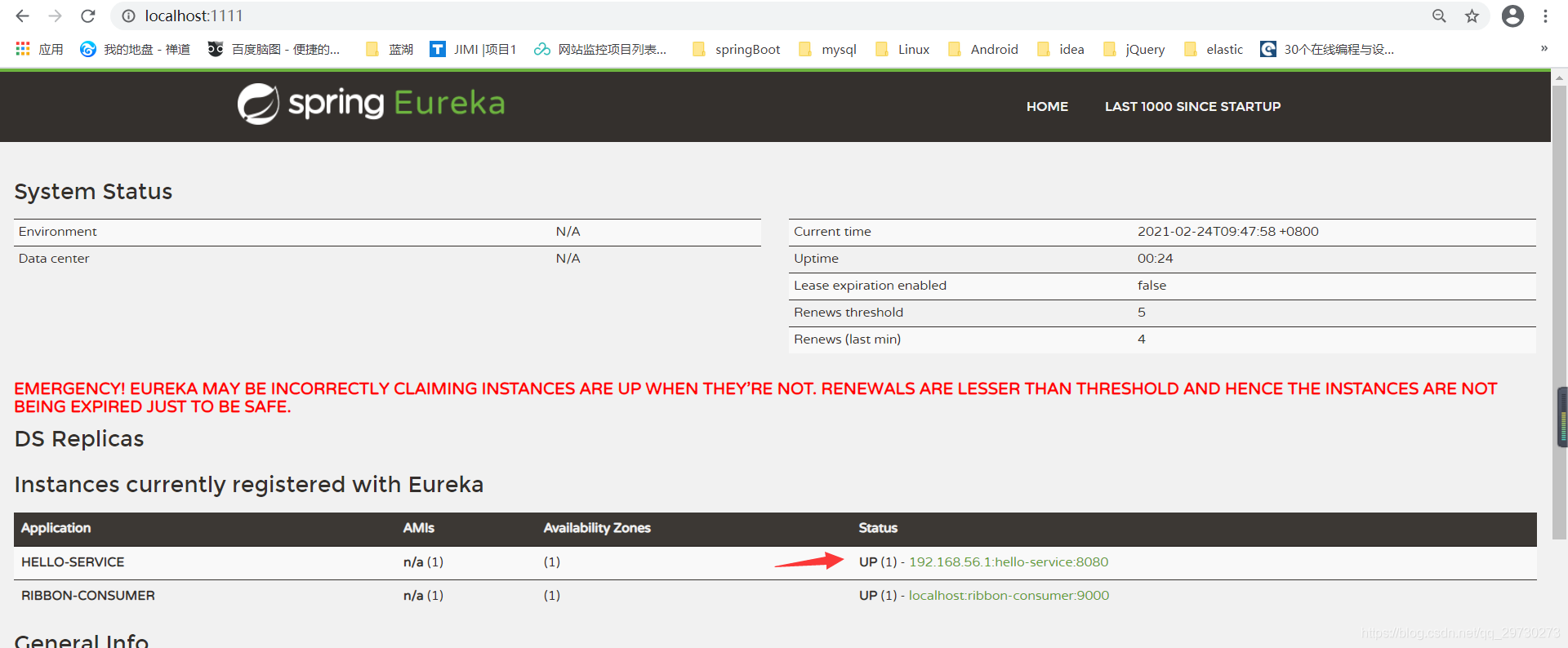Click the DS Replicas heading

[79, 439]
